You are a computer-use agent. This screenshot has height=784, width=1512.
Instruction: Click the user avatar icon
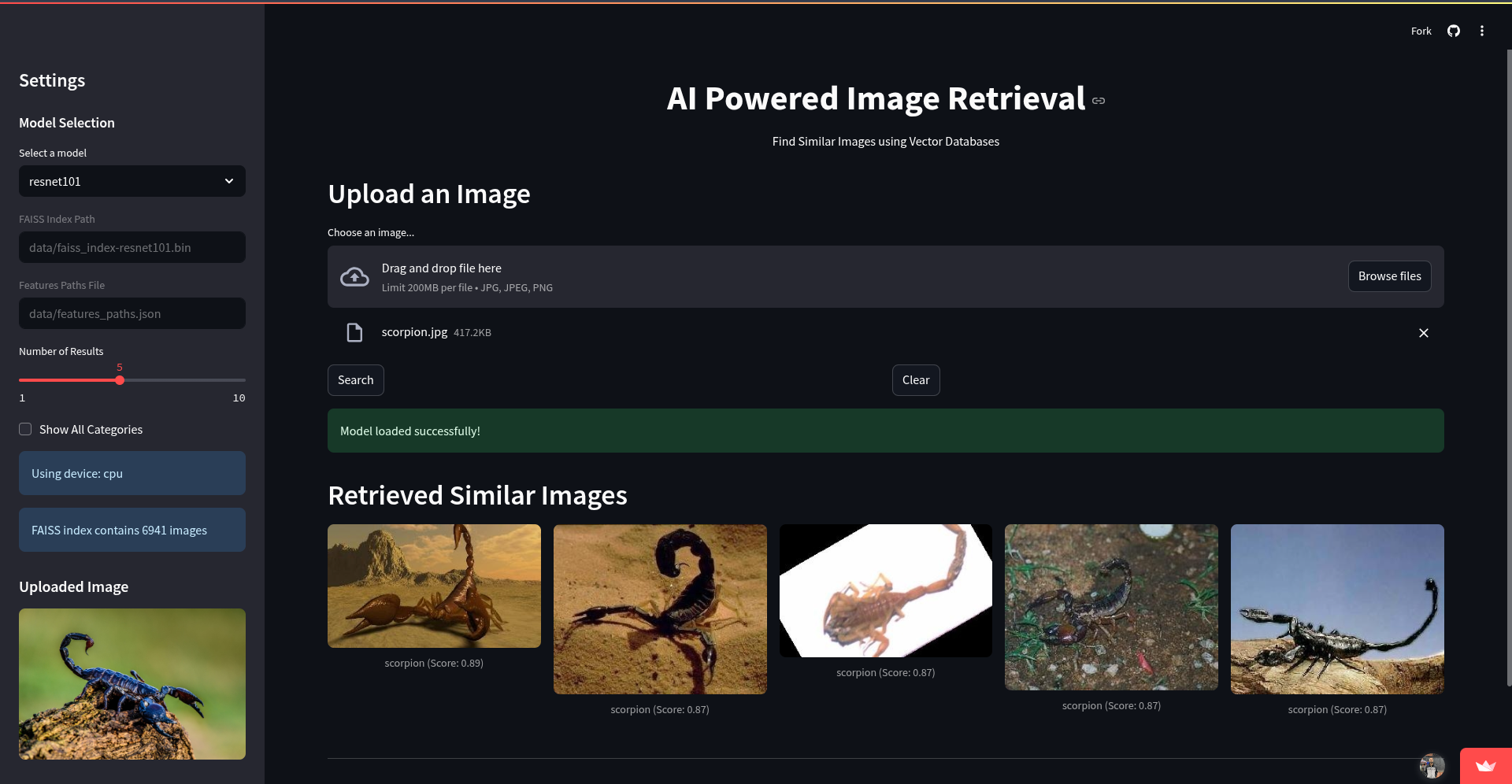coord(1431,766)
